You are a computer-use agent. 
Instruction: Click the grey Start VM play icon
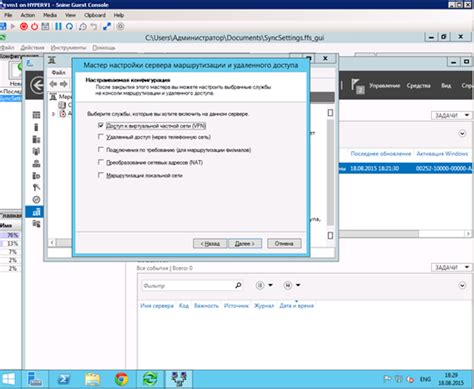(13, 26)
